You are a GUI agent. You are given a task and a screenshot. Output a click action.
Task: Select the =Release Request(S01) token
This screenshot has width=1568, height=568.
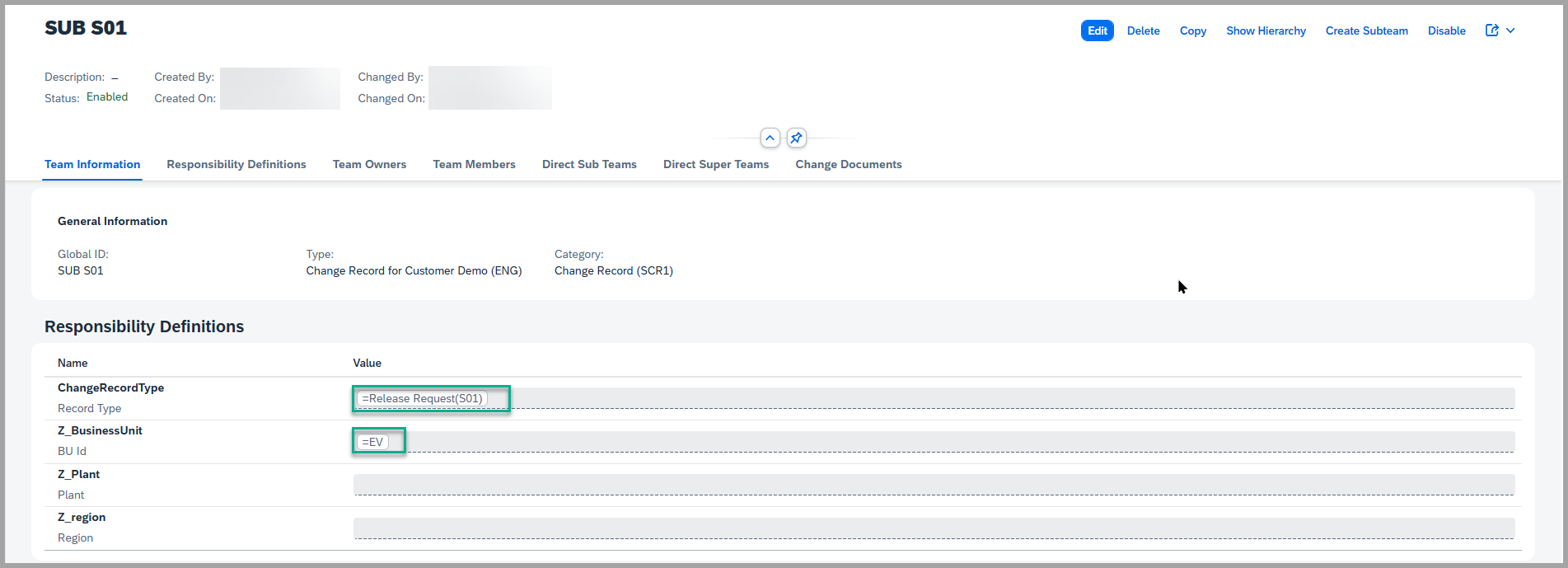click(x=422, y=399)
